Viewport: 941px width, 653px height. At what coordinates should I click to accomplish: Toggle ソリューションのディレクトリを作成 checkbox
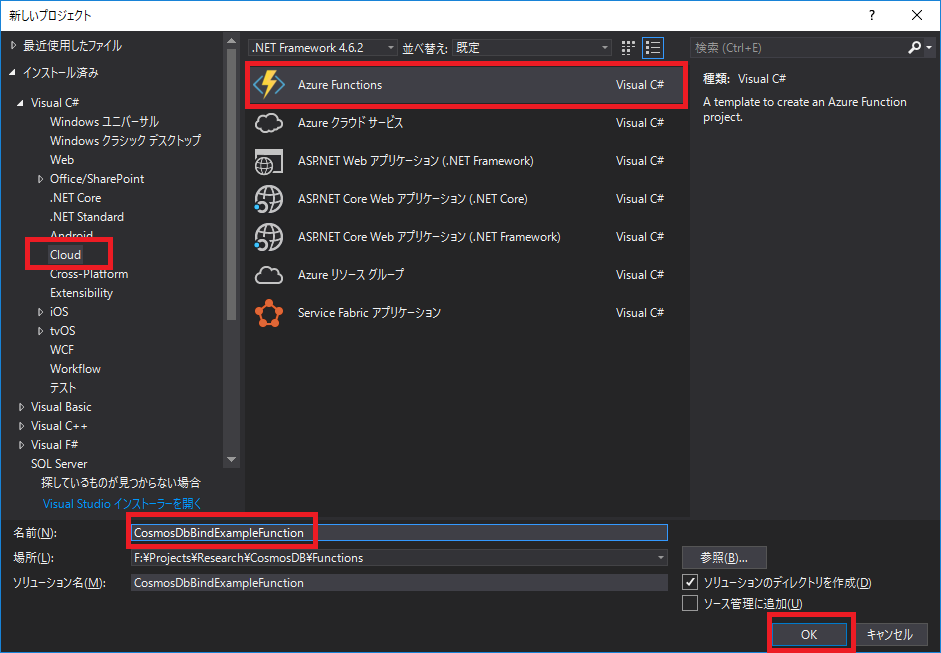point(690,582)
